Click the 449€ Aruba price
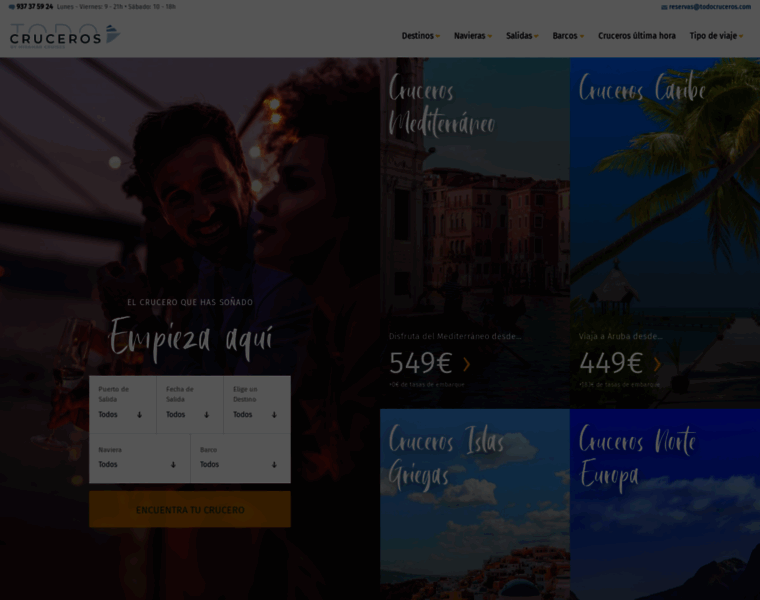This screenshot has height=600, width=760. coord(611,363)
